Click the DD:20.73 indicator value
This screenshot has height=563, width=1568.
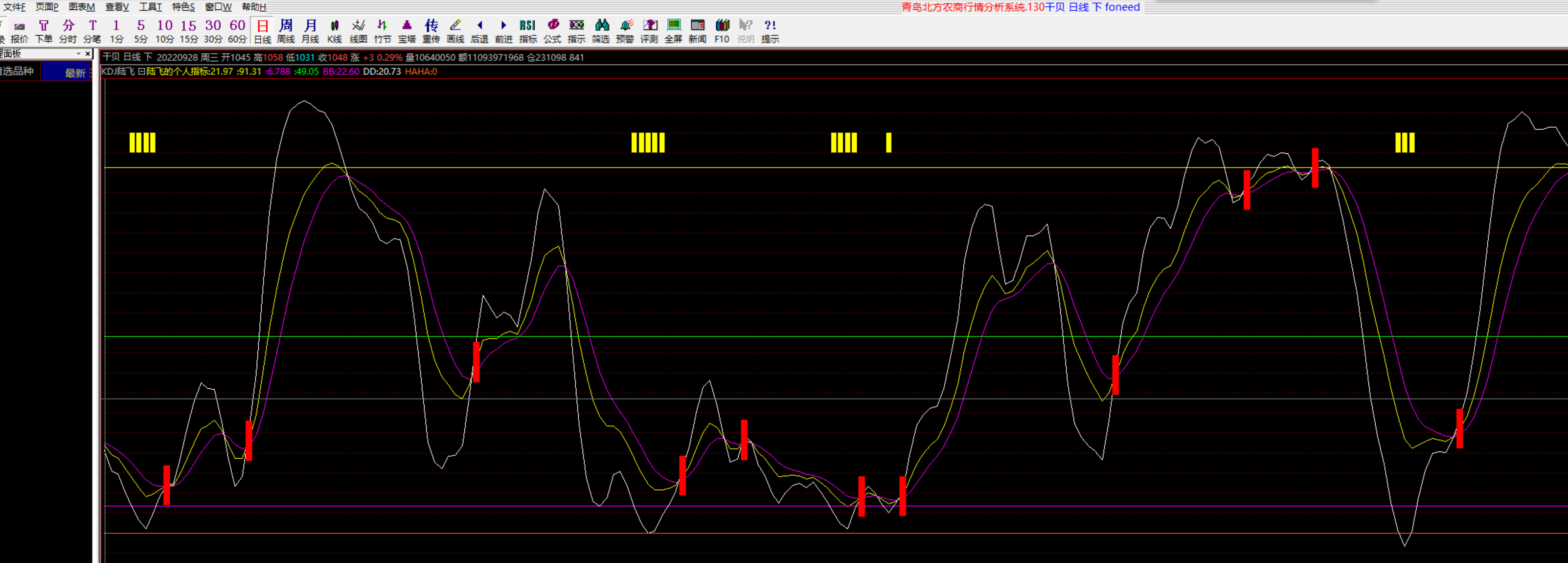382,71
